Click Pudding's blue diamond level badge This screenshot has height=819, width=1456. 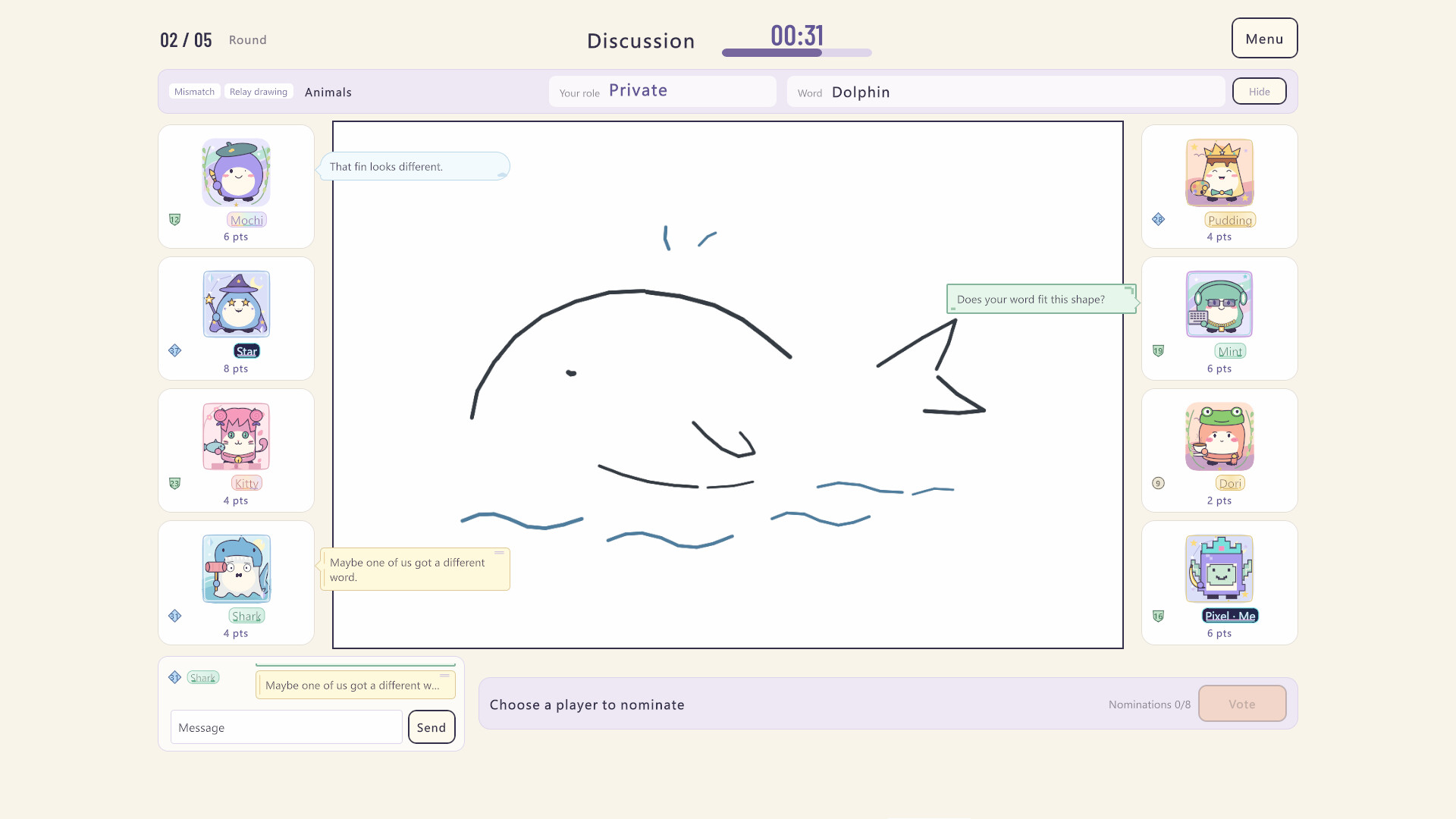(x=1158, y=219)
